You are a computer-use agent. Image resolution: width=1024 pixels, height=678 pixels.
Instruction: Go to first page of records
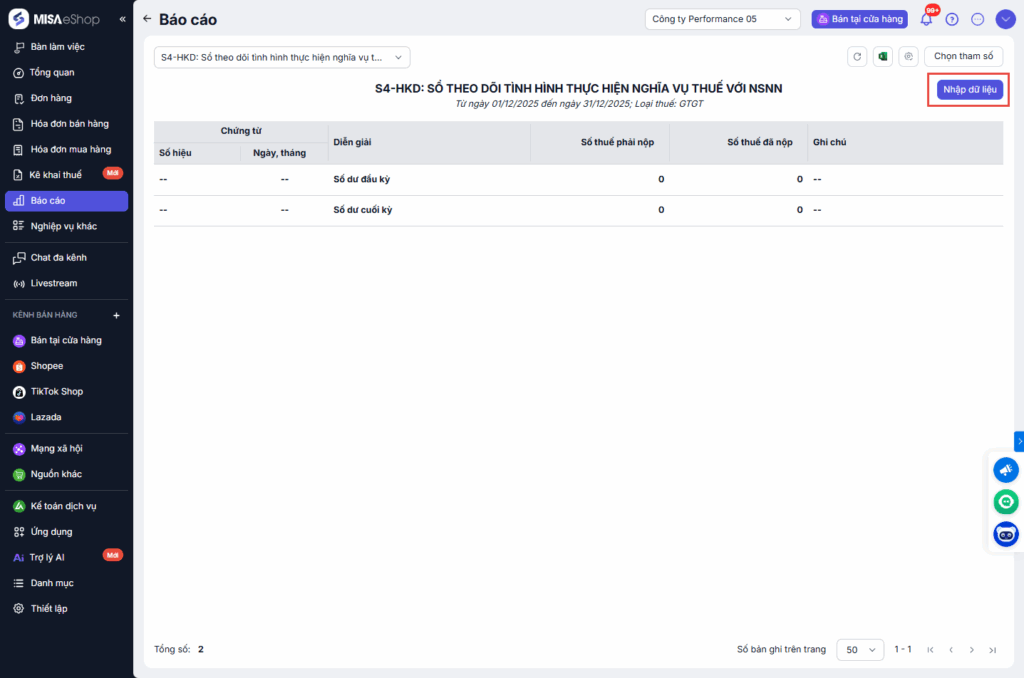pos(930,650)
